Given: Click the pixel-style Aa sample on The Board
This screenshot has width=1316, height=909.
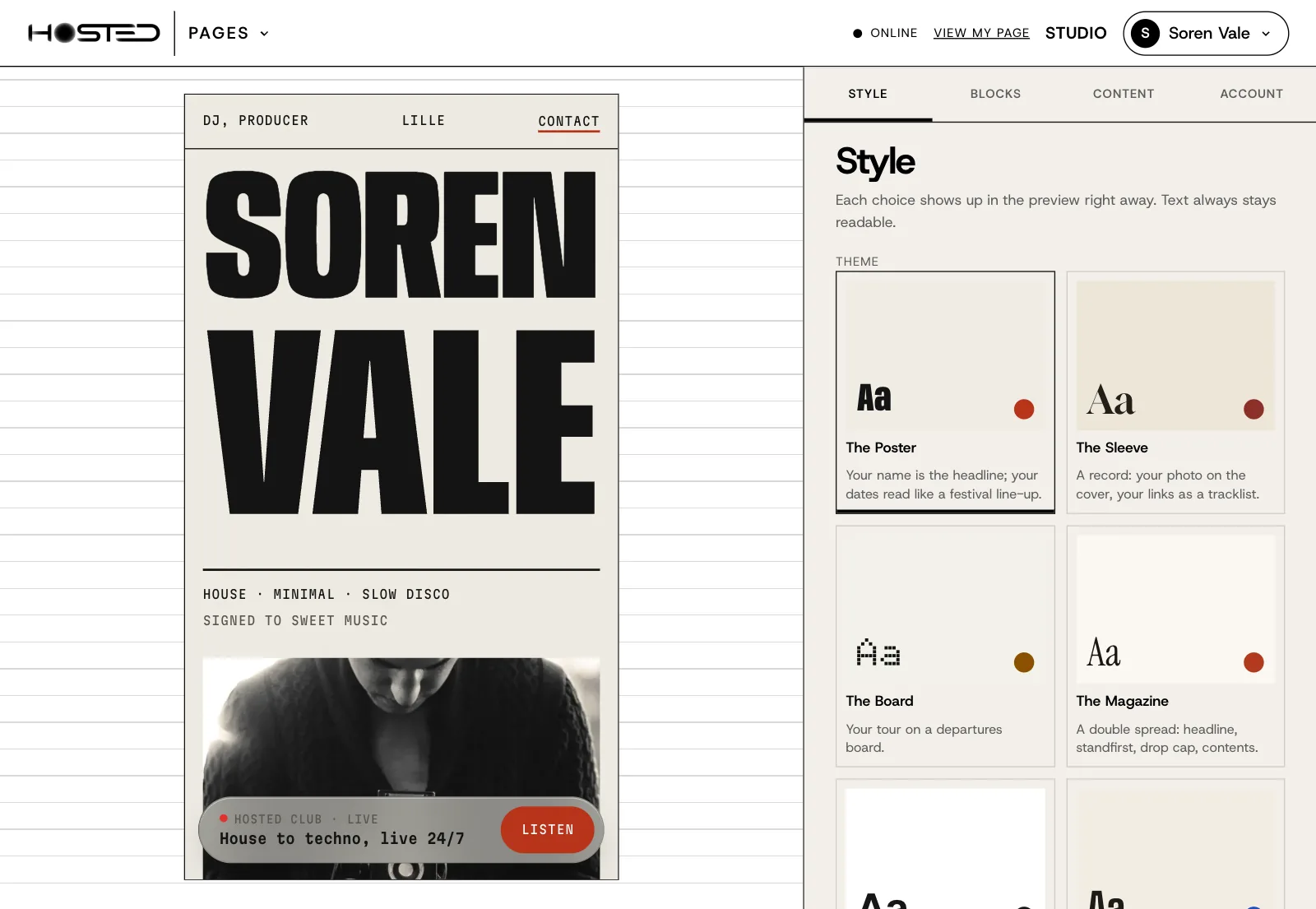Looking at the screenshot, I should tap(878, 652).
